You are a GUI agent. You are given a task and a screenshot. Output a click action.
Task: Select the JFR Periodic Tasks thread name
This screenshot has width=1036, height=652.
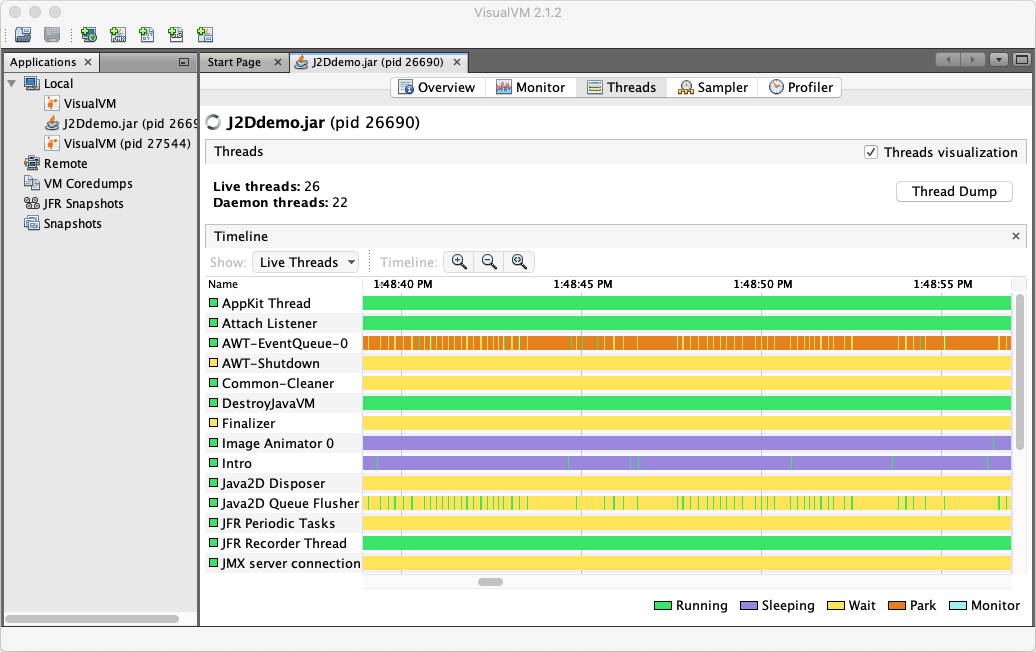[x=278, y=523]
